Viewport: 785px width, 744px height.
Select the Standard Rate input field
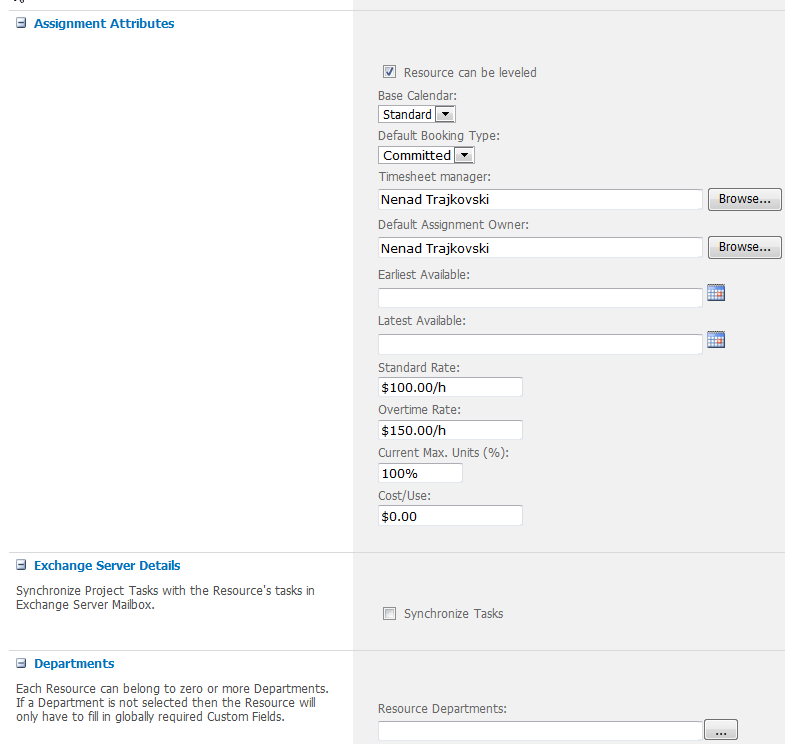pyautogui.click(x=450, y=387)
